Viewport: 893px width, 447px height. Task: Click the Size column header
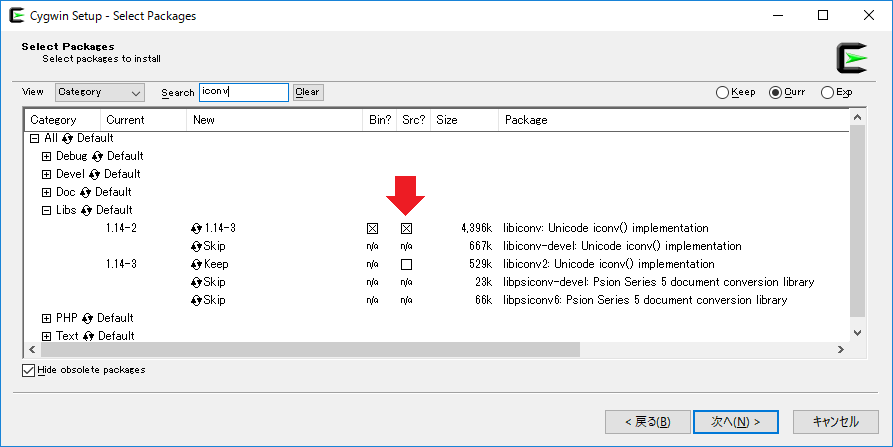pyautogui.click(x=464, y=120)
